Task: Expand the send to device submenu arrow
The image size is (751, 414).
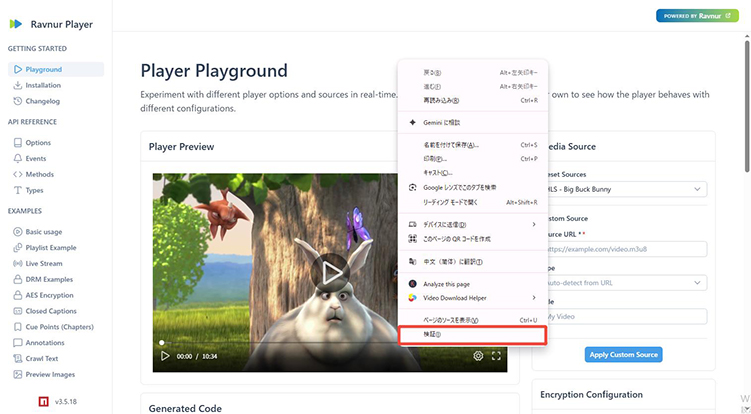Action: [x=534, y=224]
